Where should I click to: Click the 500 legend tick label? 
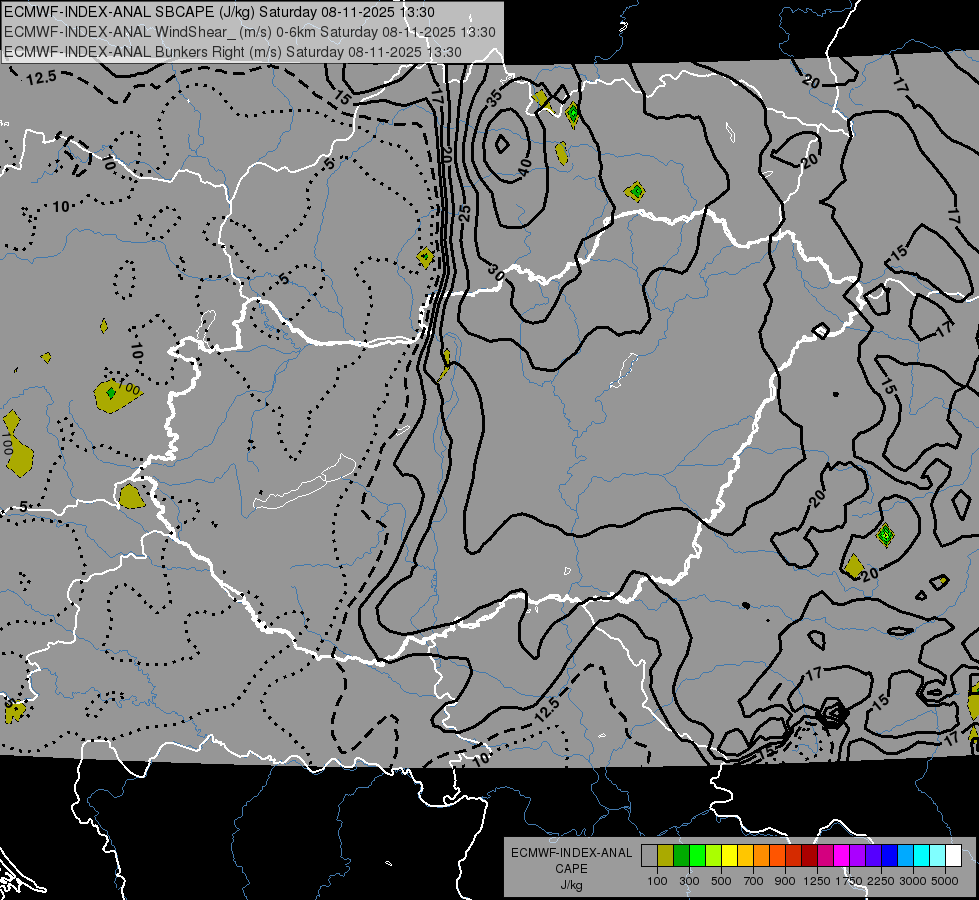[x=721, y=881]
